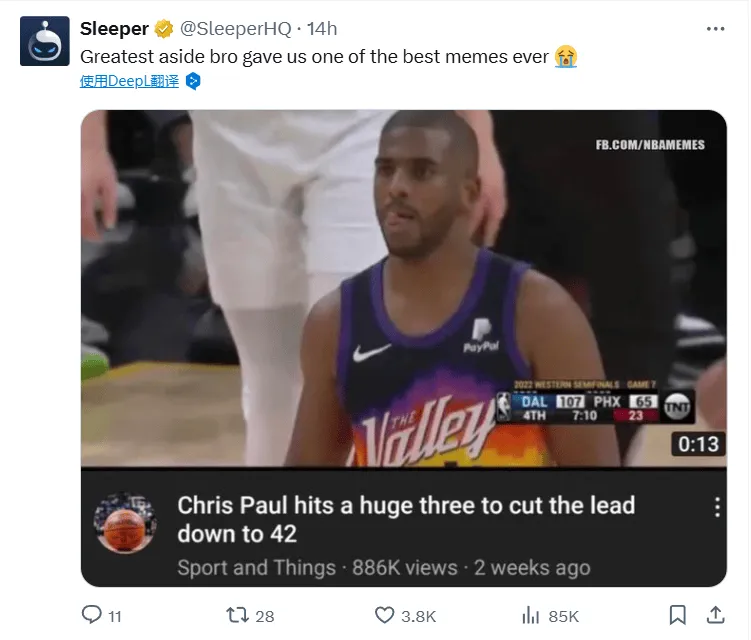The width and height of the screenshot is (751, 640).
Task: Open the video's vertical three-dot options
Action: tap(716, 508)
